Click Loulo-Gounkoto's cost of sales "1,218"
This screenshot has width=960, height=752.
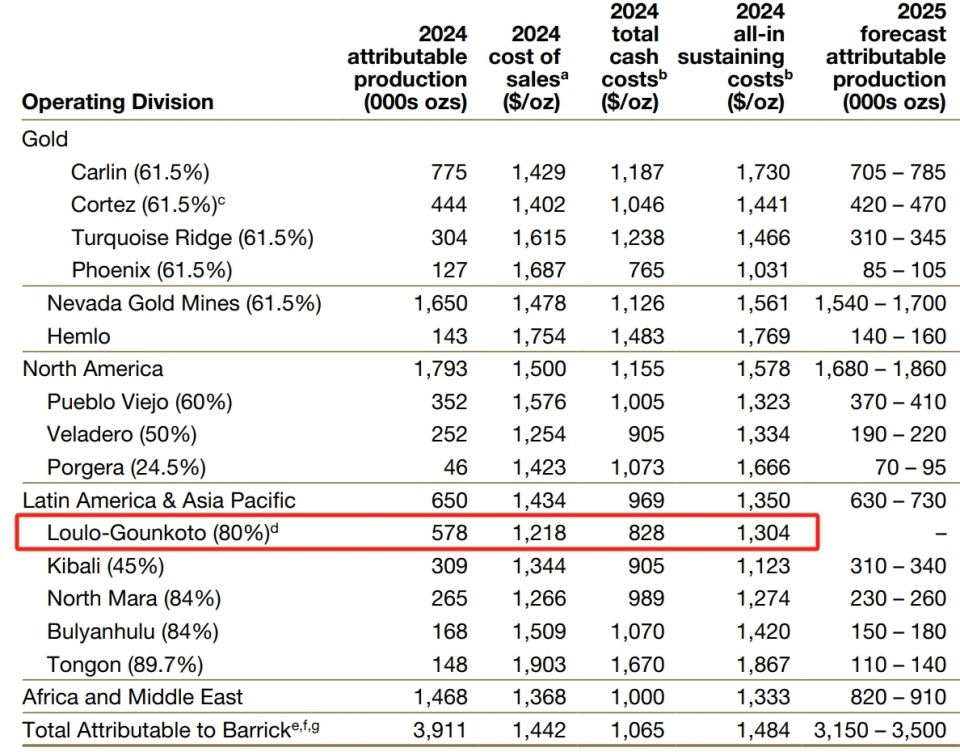[x=539, y=533]
